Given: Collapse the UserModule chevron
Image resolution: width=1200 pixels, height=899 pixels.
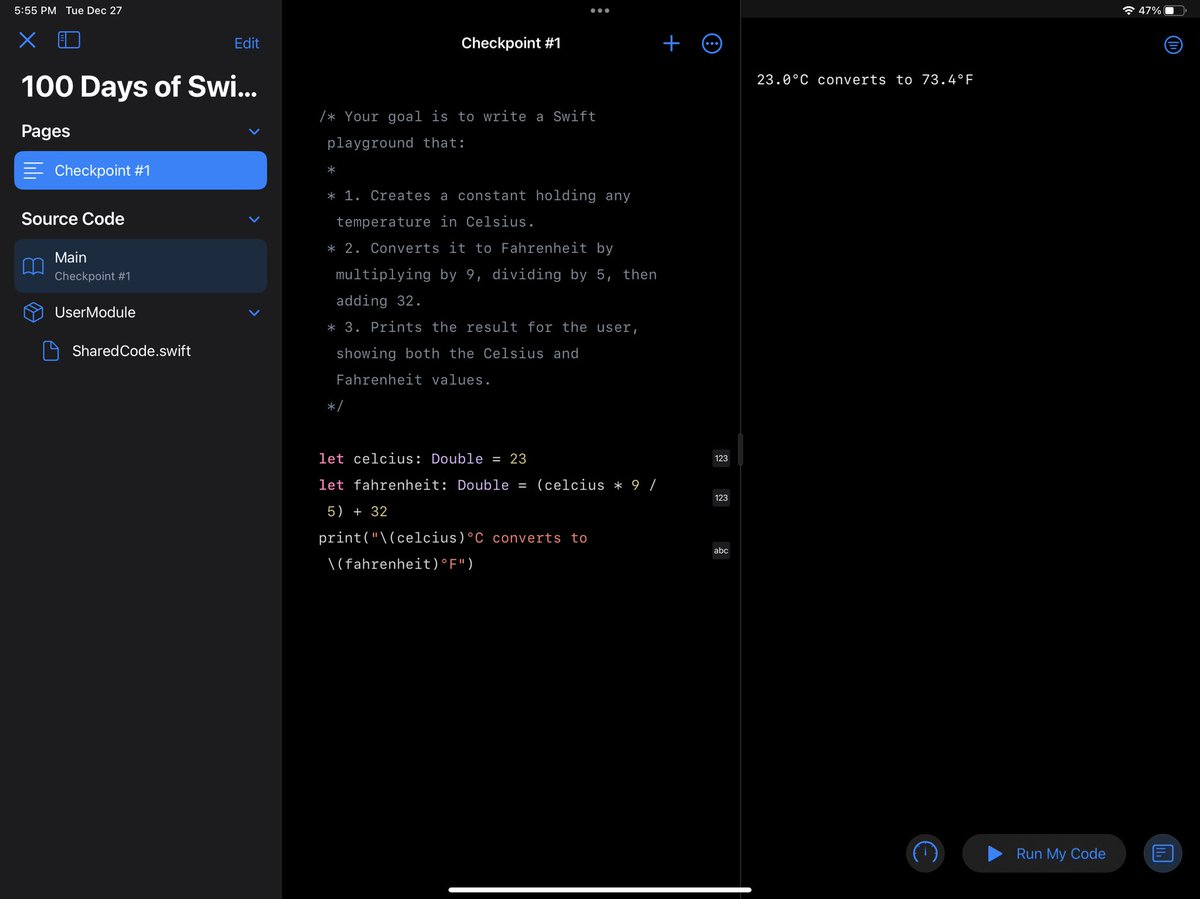Looking at the screenshot, I should coord(254,313).
